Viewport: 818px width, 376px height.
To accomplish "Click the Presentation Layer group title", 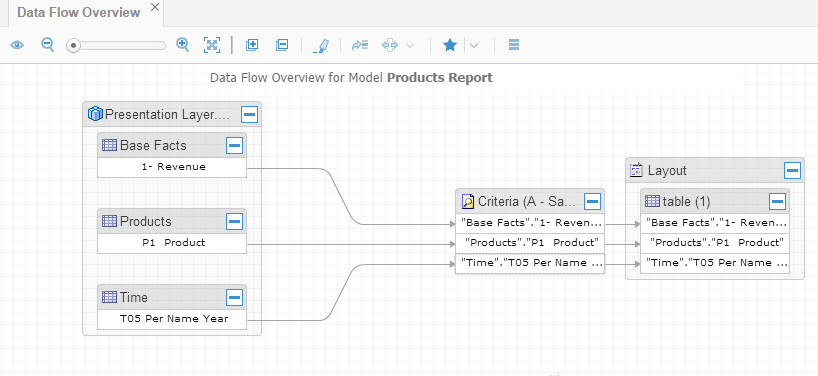I will point(167,115).
